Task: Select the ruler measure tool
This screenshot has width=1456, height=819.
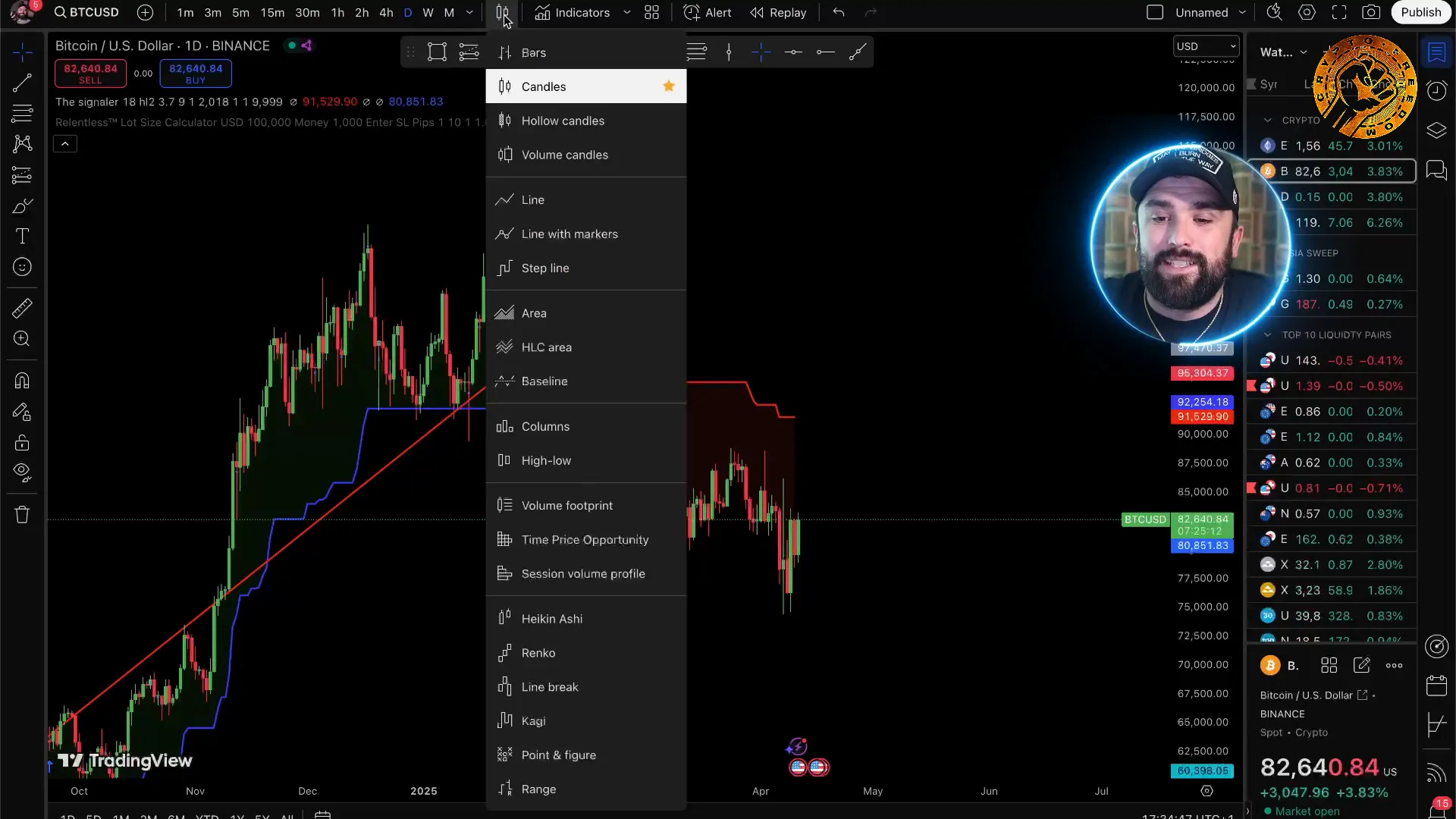Action: click(22, 308)
